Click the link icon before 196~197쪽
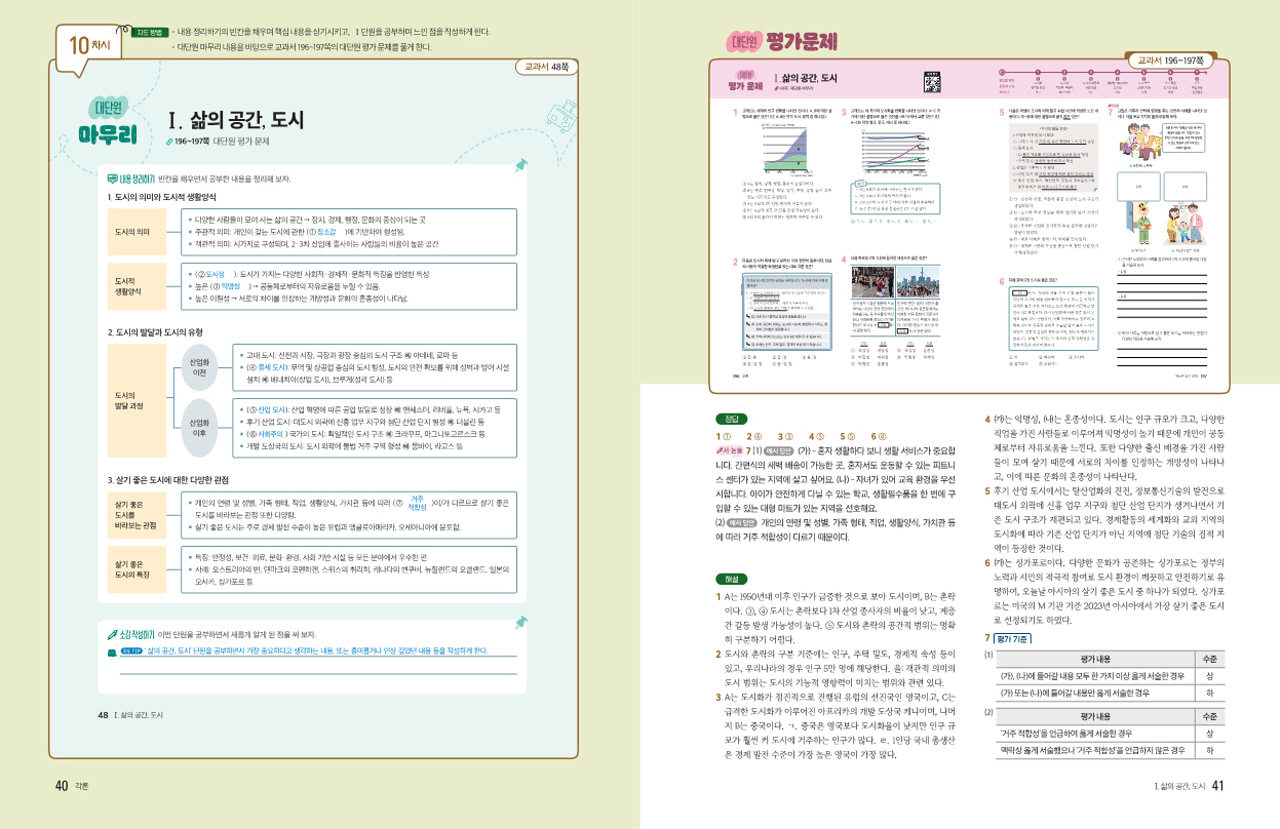The width and height of the screenshot is (1280, 829). 170,142
